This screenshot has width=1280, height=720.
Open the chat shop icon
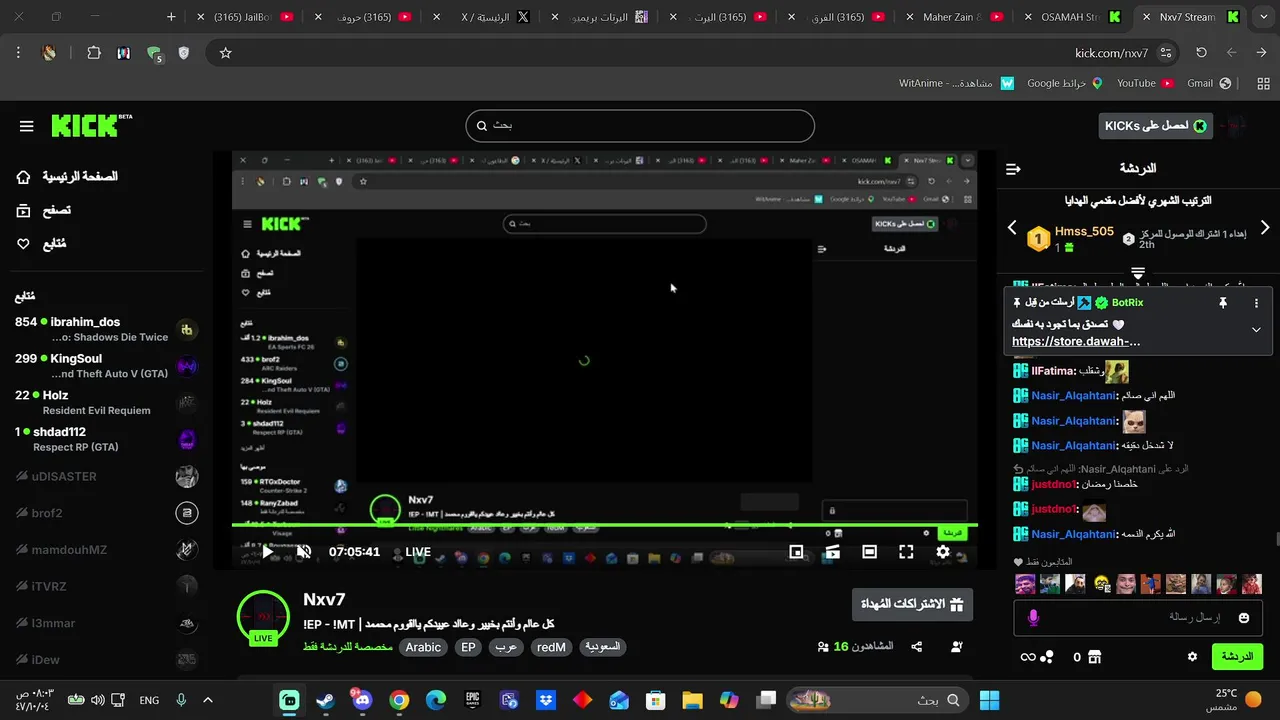pyautogui.click(x=1094, y=657)
